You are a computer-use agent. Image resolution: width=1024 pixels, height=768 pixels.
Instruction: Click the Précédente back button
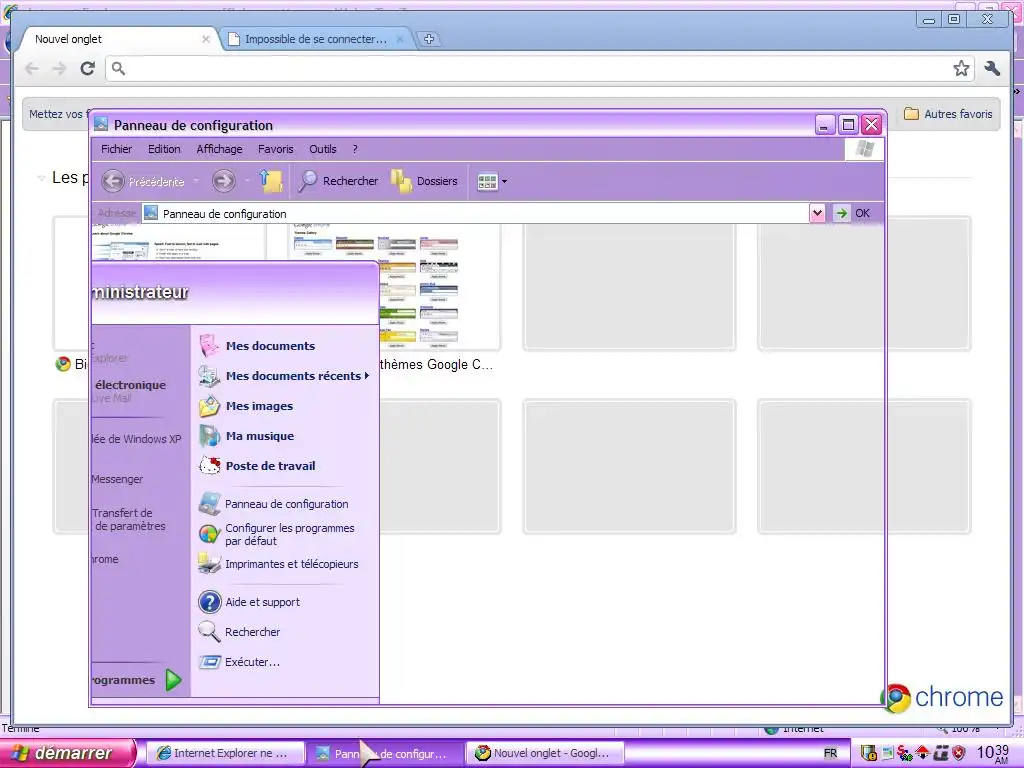click(144, 182)
